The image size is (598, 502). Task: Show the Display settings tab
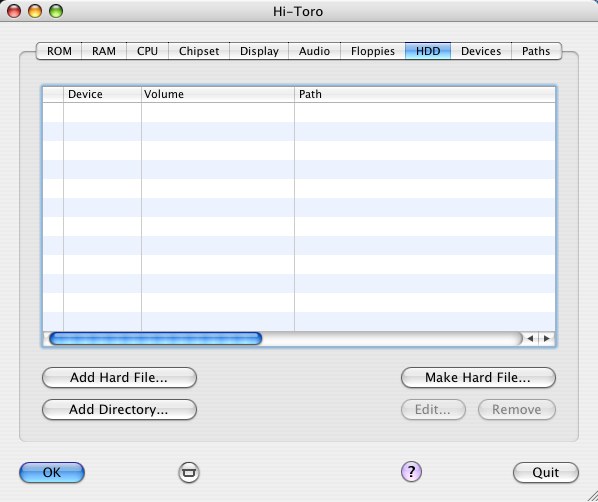point(259,51)
